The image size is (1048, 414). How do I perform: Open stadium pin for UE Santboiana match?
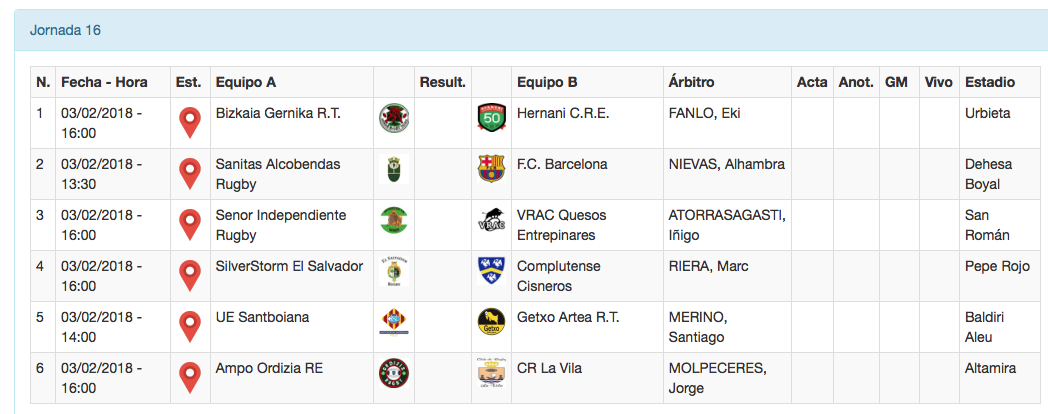(x=189, y=326)
